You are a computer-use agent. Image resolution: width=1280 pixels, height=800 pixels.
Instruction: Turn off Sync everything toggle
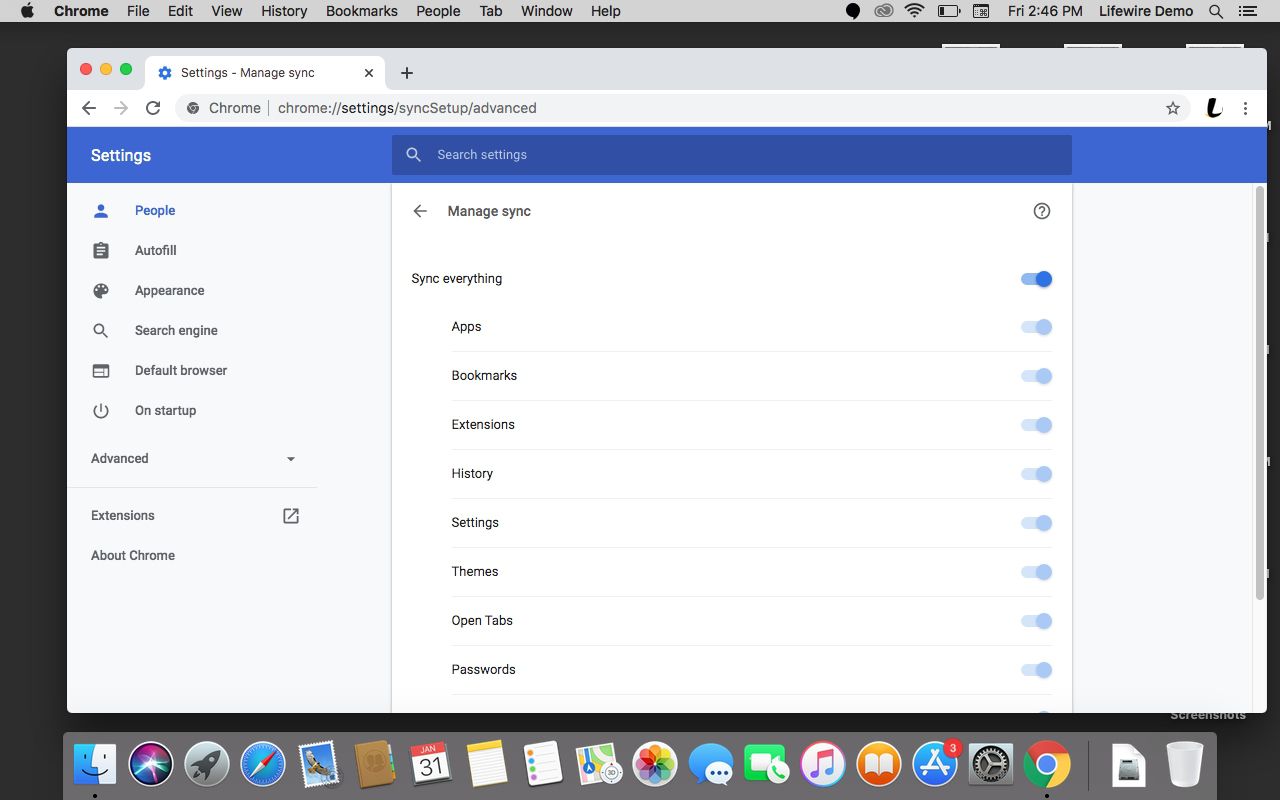point(1036,279)
